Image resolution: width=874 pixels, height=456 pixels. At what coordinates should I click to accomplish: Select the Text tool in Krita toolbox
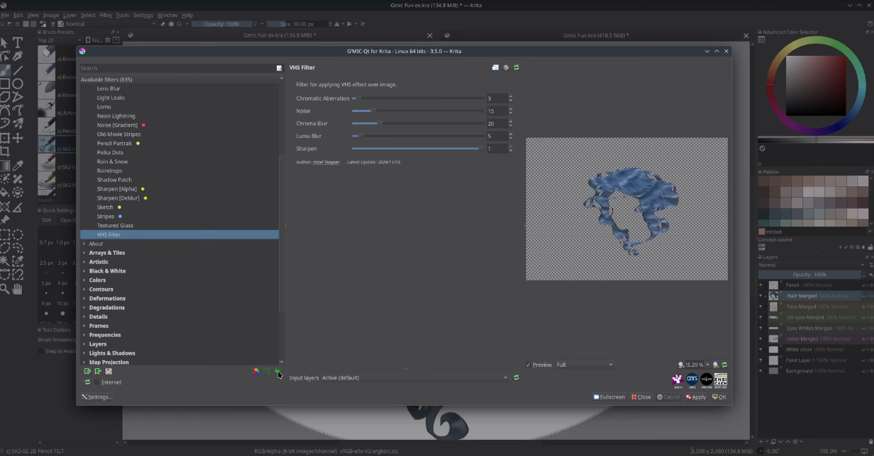[x=17, y=42]
